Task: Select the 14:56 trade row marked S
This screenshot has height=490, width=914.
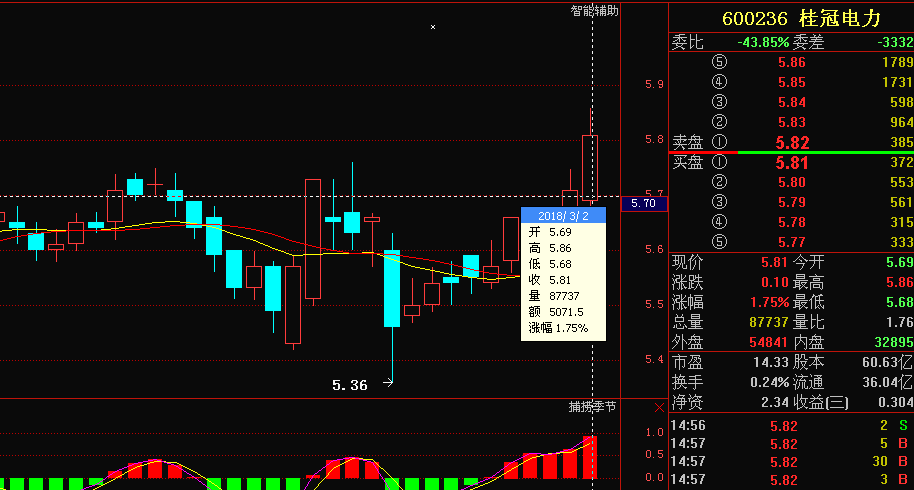Action: pyautogui.click(x=790, y=426)
